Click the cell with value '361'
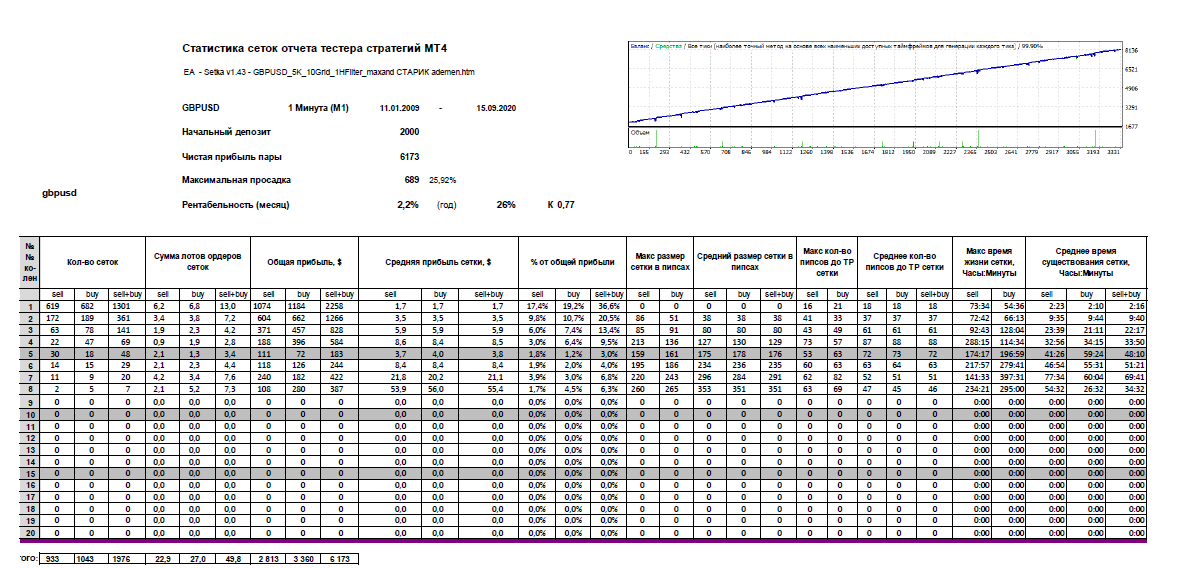The height and width of the screenshot is (568, 1190). coord(127,317)
